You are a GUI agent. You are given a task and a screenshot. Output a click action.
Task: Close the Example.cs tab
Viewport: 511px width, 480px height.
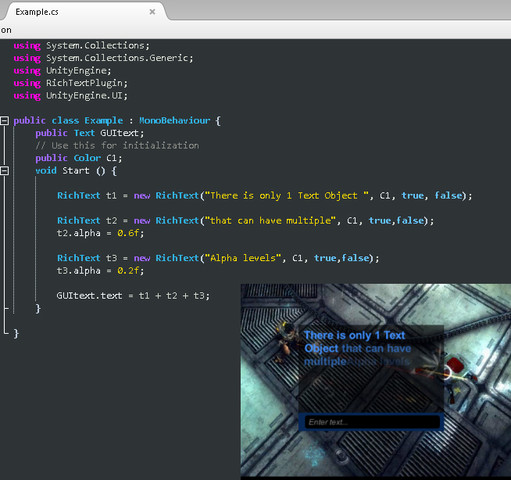(152, 12)
